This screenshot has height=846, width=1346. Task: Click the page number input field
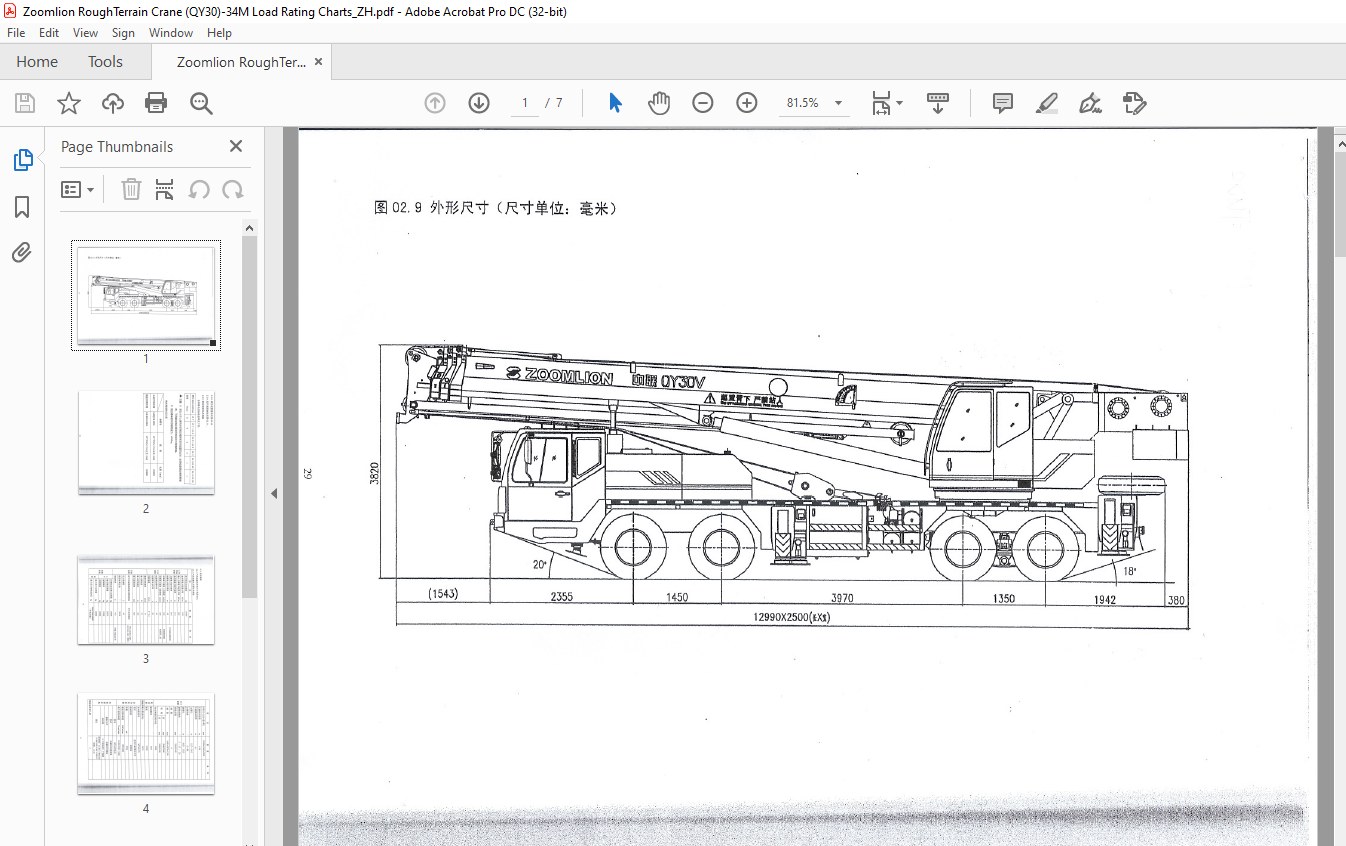click(525, 103)
